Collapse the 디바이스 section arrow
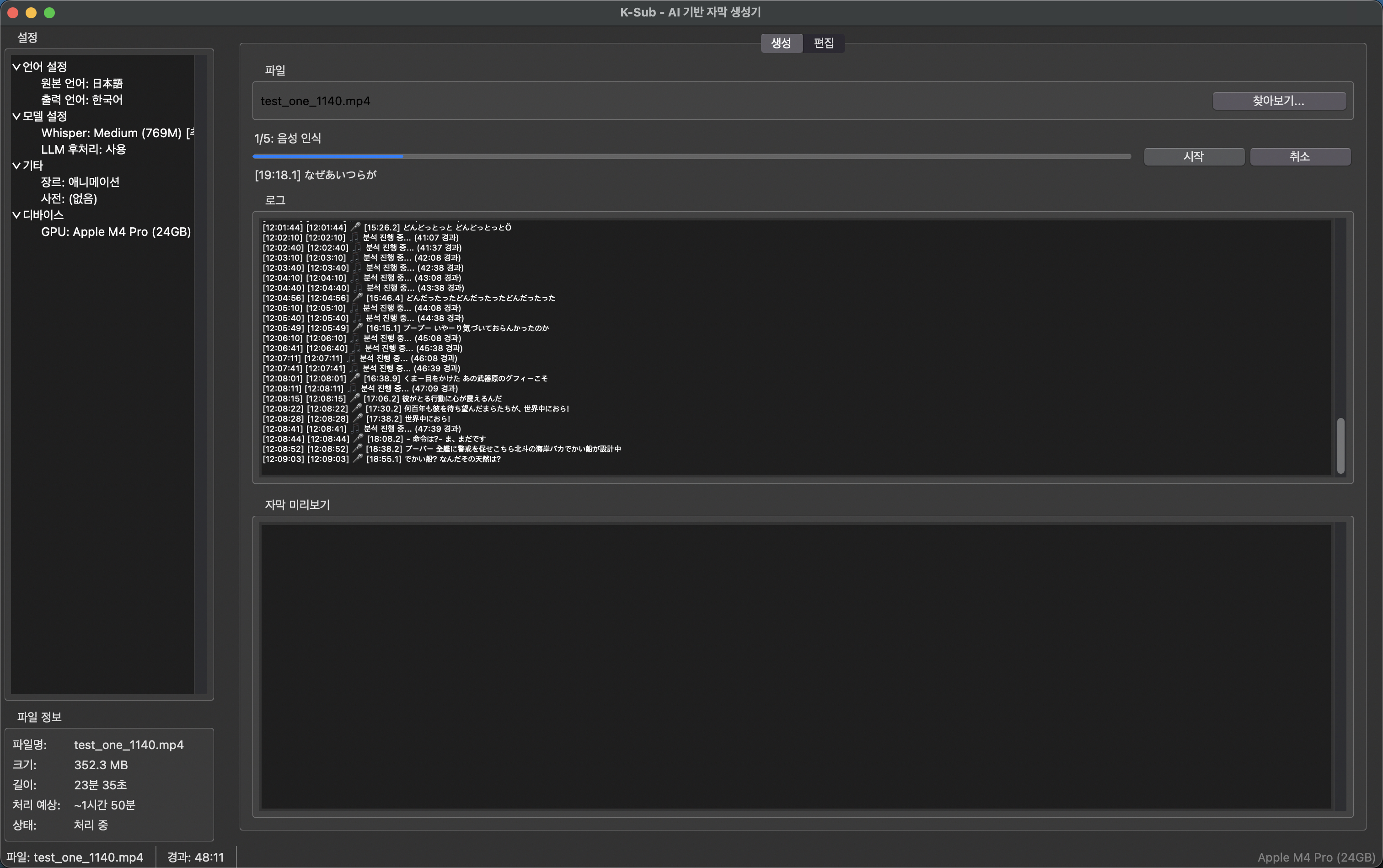 tap(16, 215)
